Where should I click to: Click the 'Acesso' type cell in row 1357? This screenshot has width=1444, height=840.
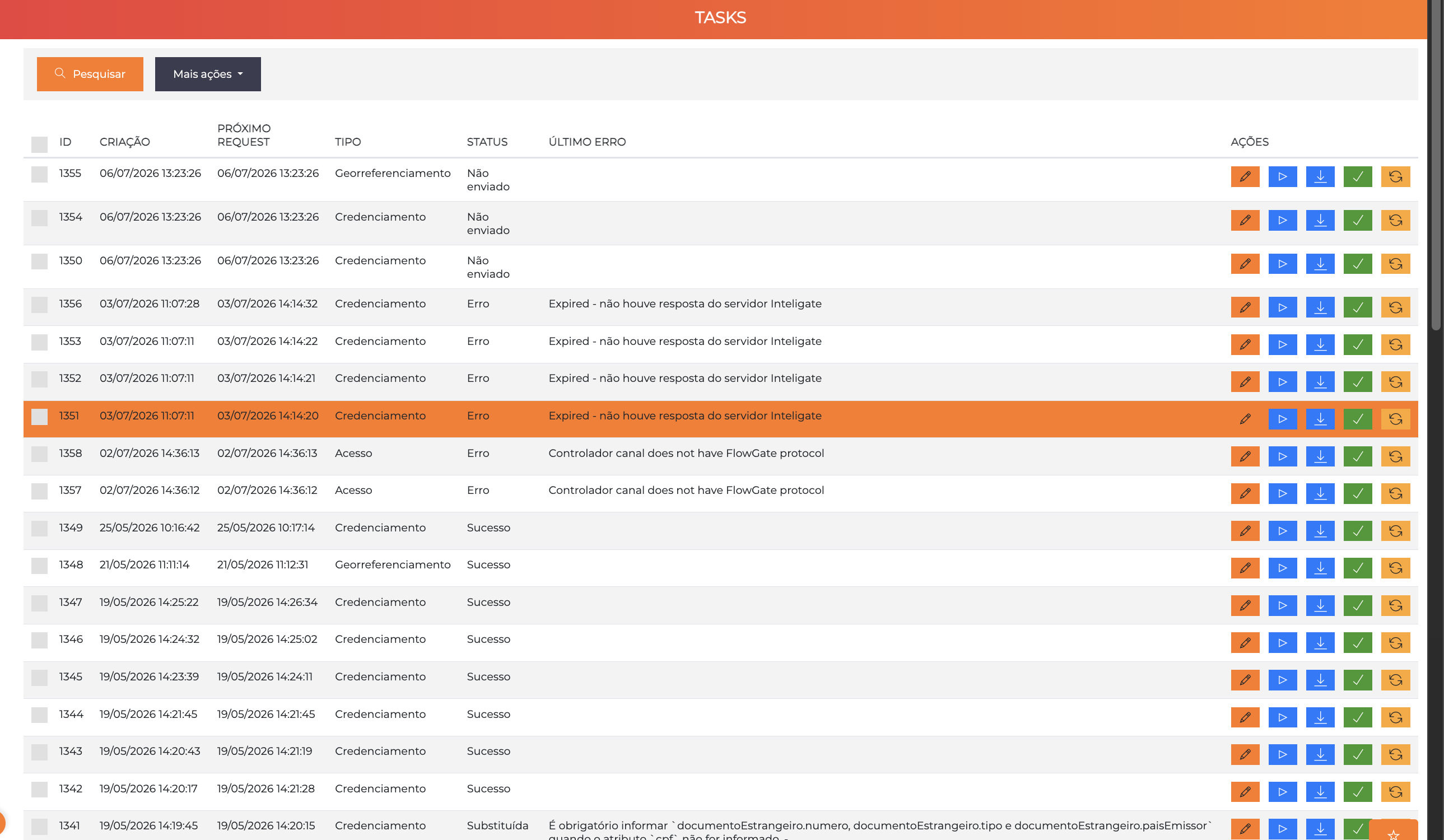coord(353,490)
